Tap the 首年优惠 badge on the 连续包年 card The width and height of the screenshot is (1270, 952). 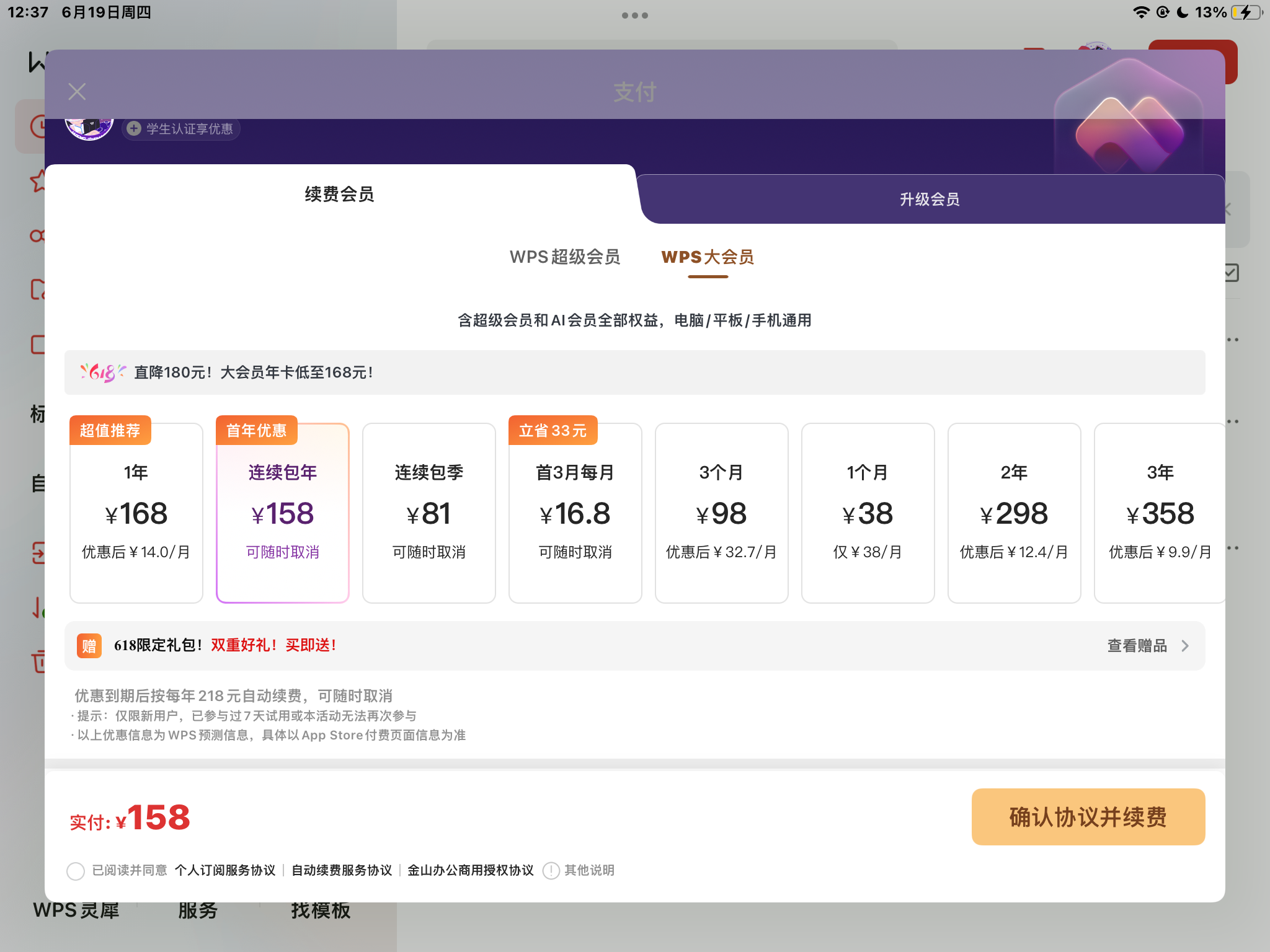pos(257,430)
